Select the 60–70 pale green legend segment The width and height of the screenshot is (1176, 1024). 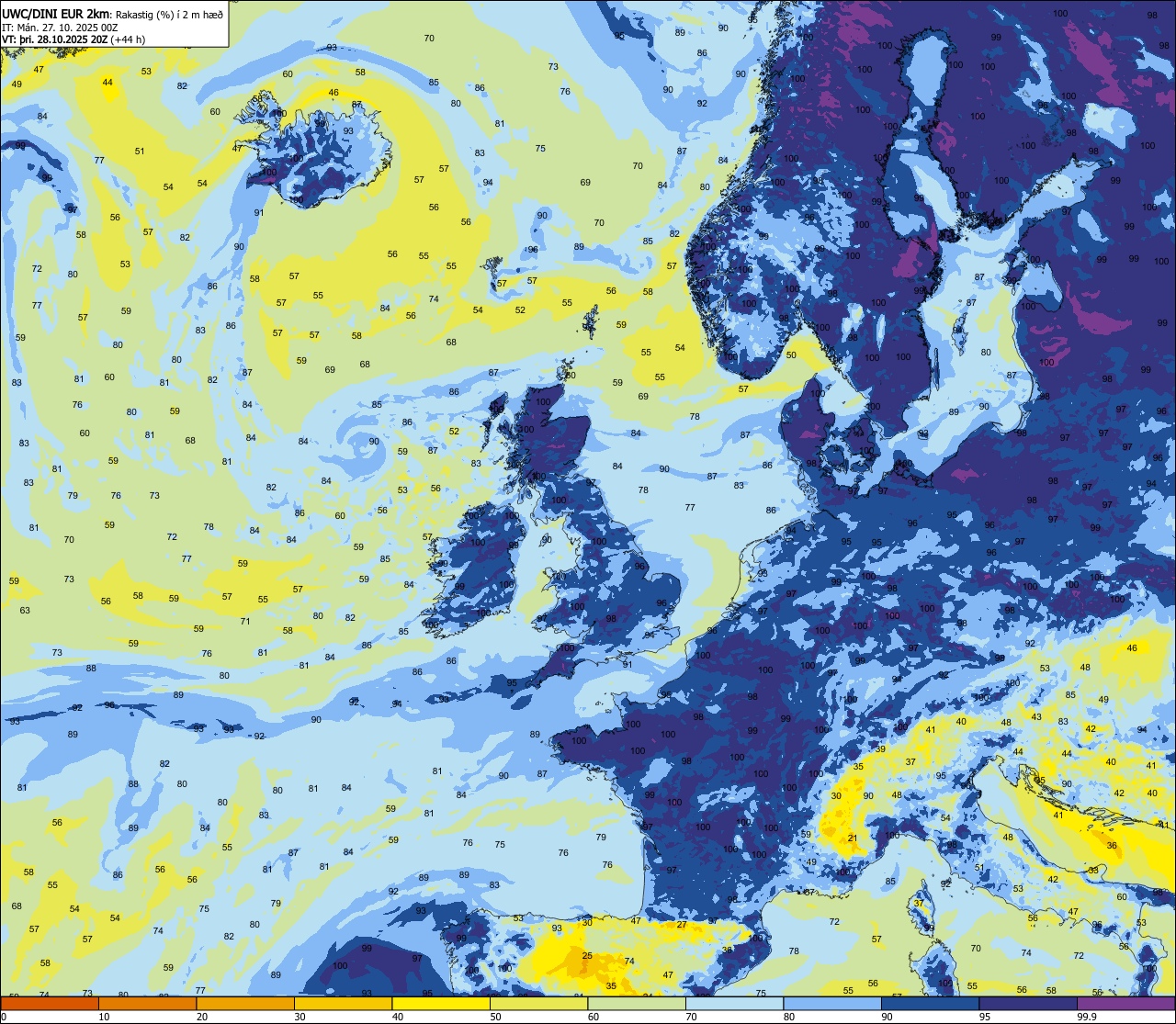point(637,1003)
